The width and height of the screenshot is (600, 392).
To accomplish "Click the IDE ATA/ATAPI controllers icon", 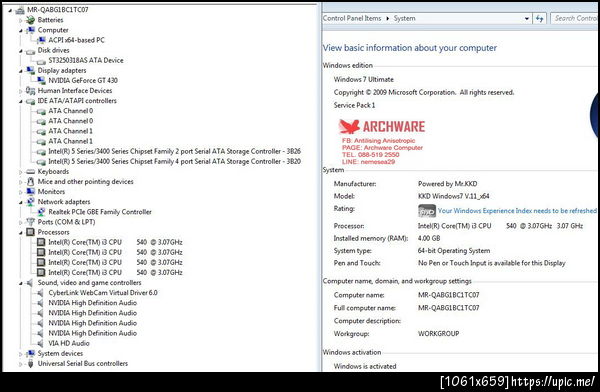I will tap(31, 101).
